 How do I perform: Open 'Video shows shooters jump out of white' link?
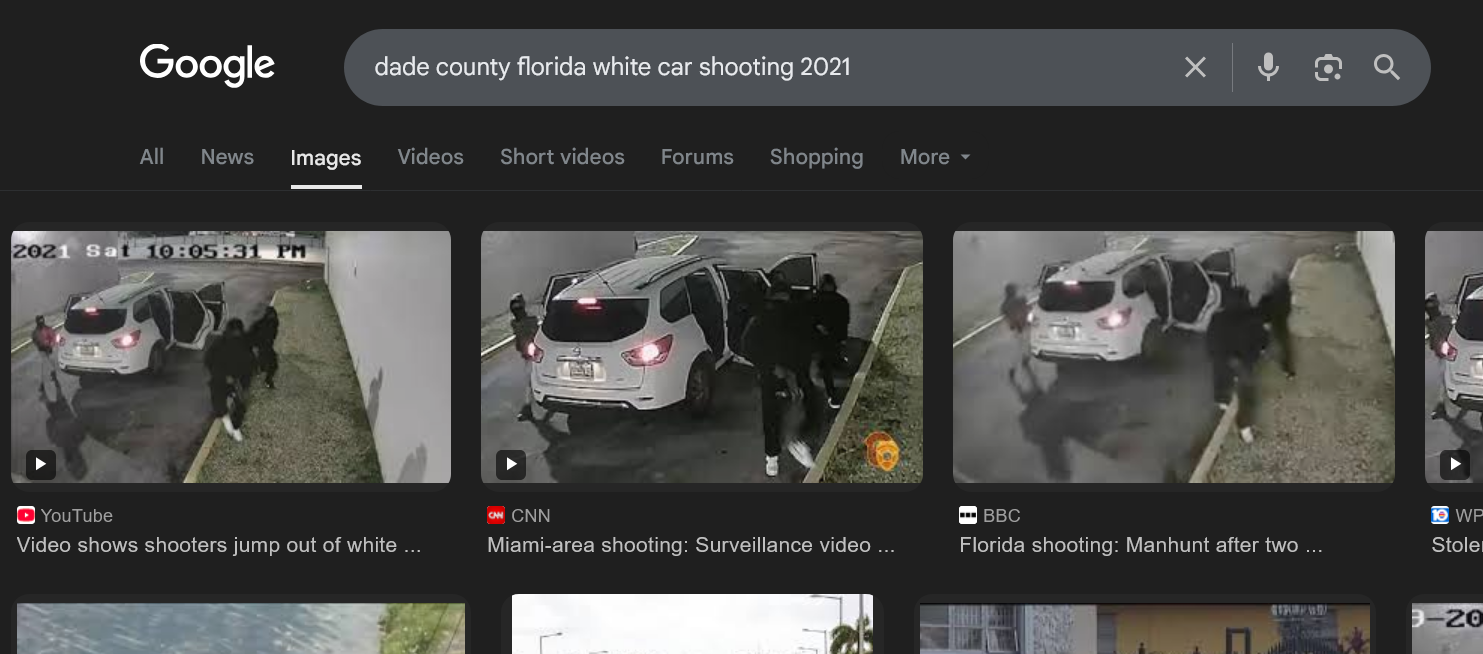(219, 545)
